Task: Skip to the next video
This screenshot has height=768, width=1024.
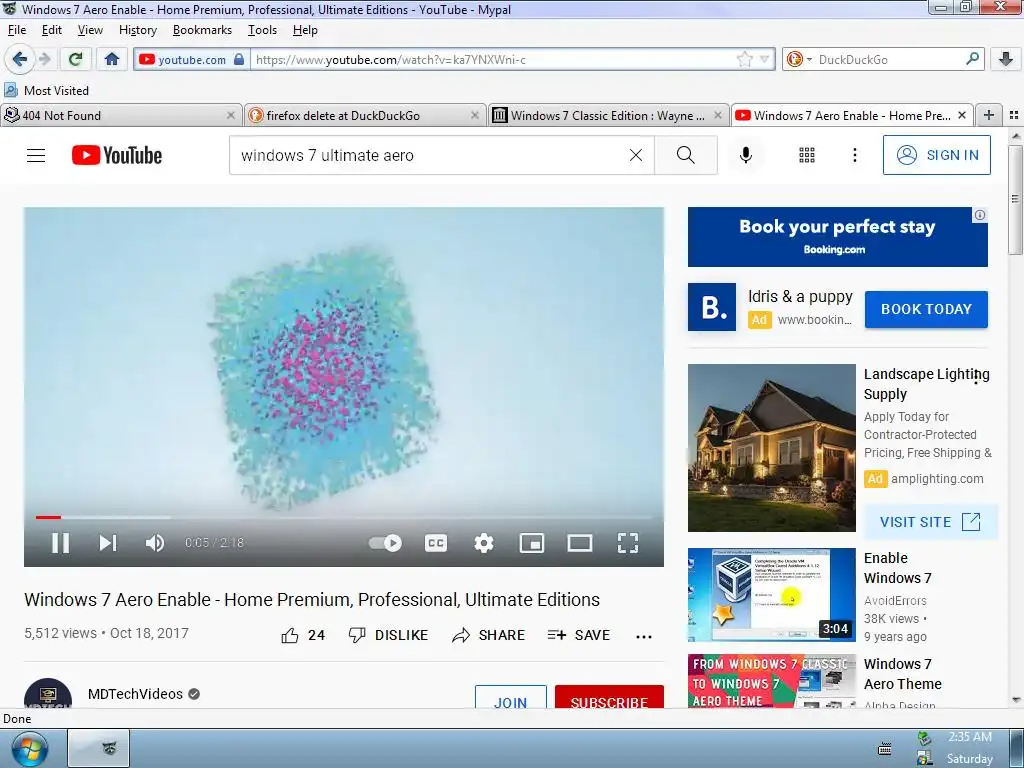Action: coord(108,543)
